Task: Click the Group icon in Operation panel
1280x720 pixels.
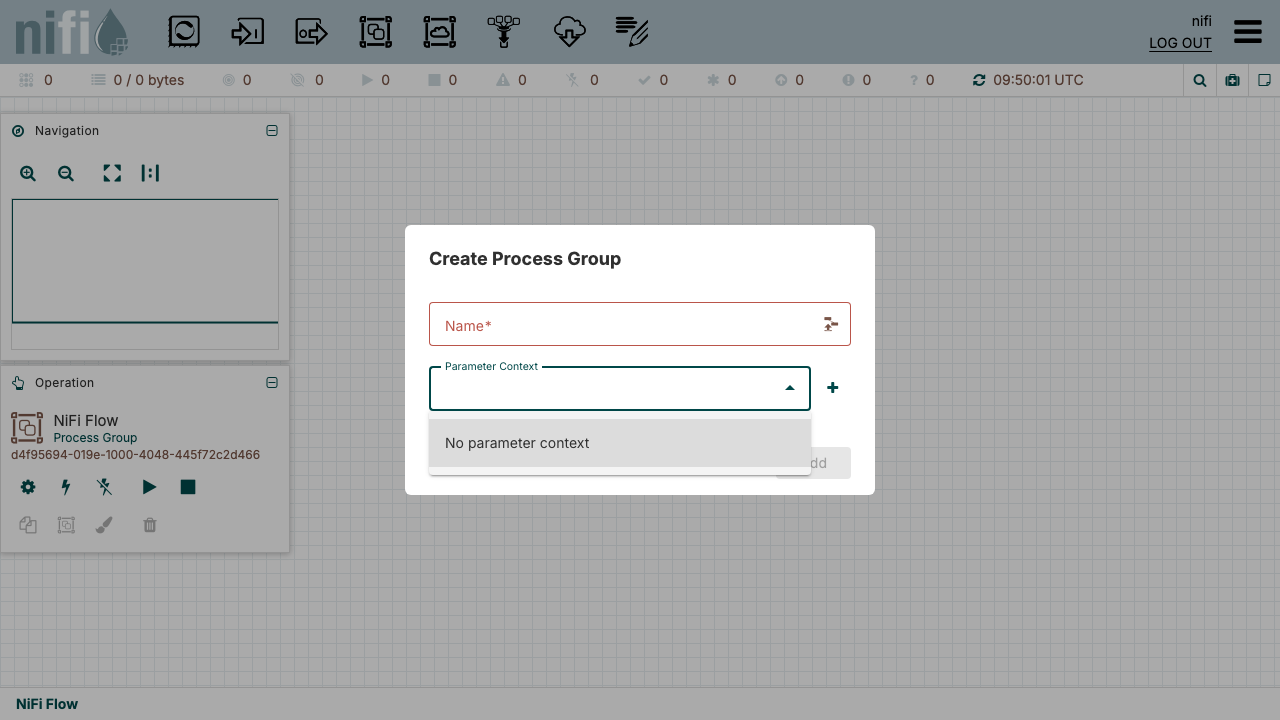Action: tap(66, 525)
